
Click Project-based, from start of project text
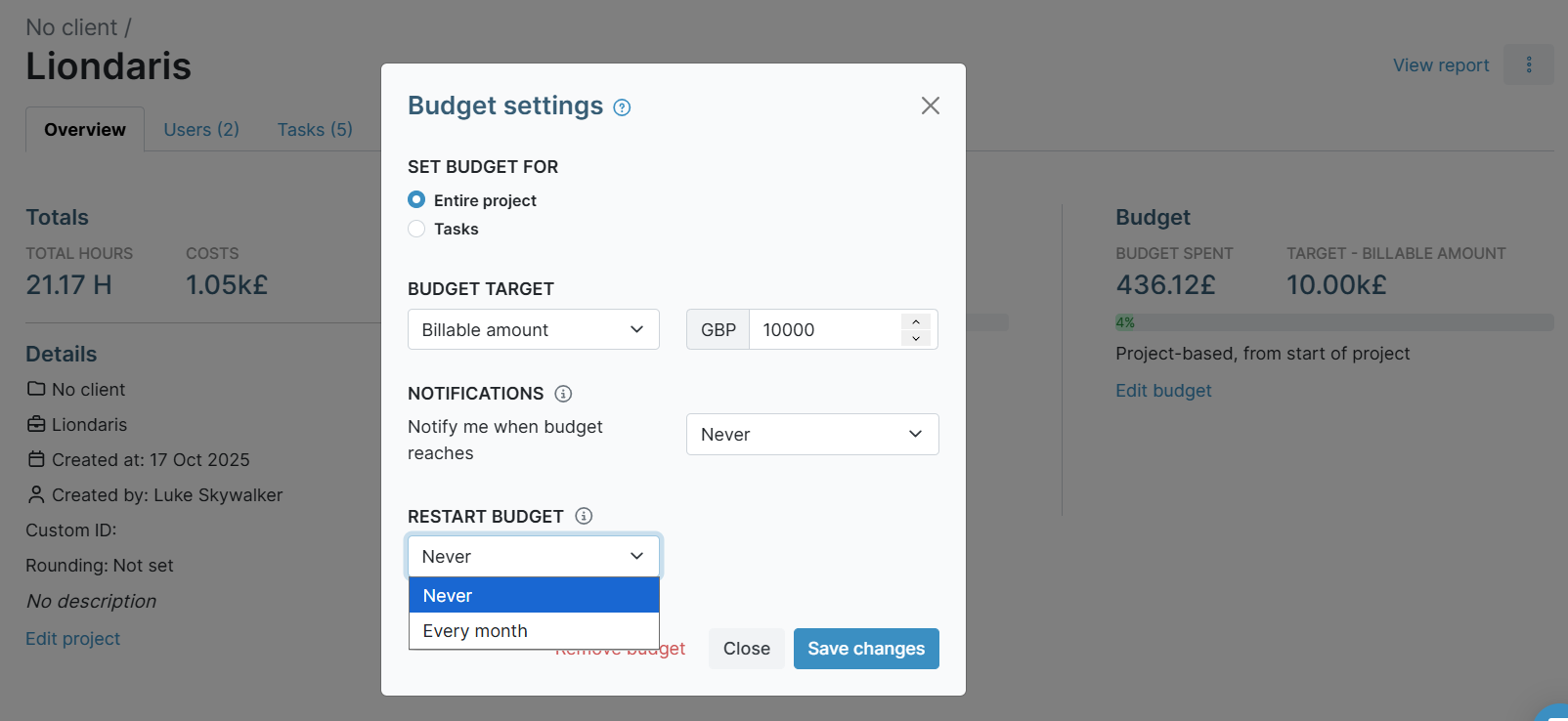click(1263, 353)
